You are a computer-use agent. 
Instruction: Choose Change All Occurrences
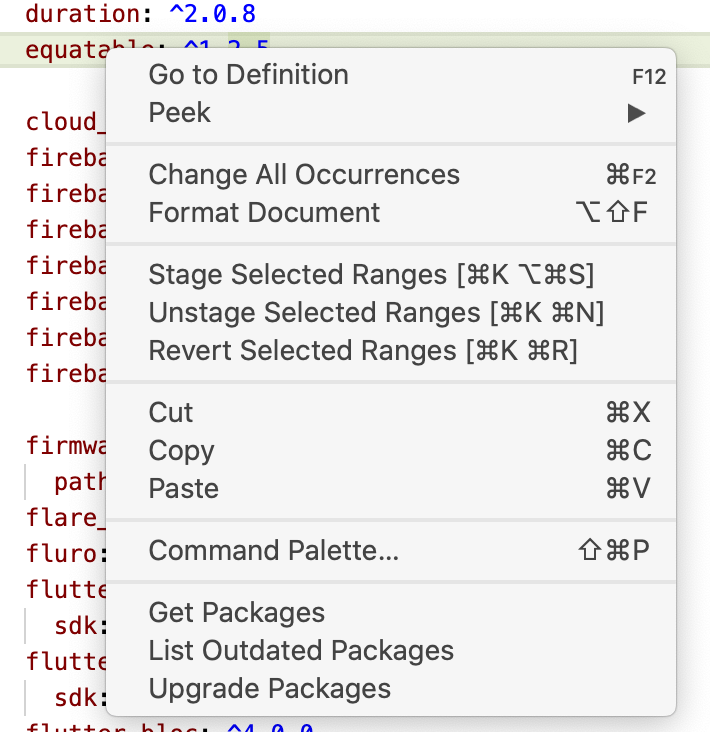(304, 175)
